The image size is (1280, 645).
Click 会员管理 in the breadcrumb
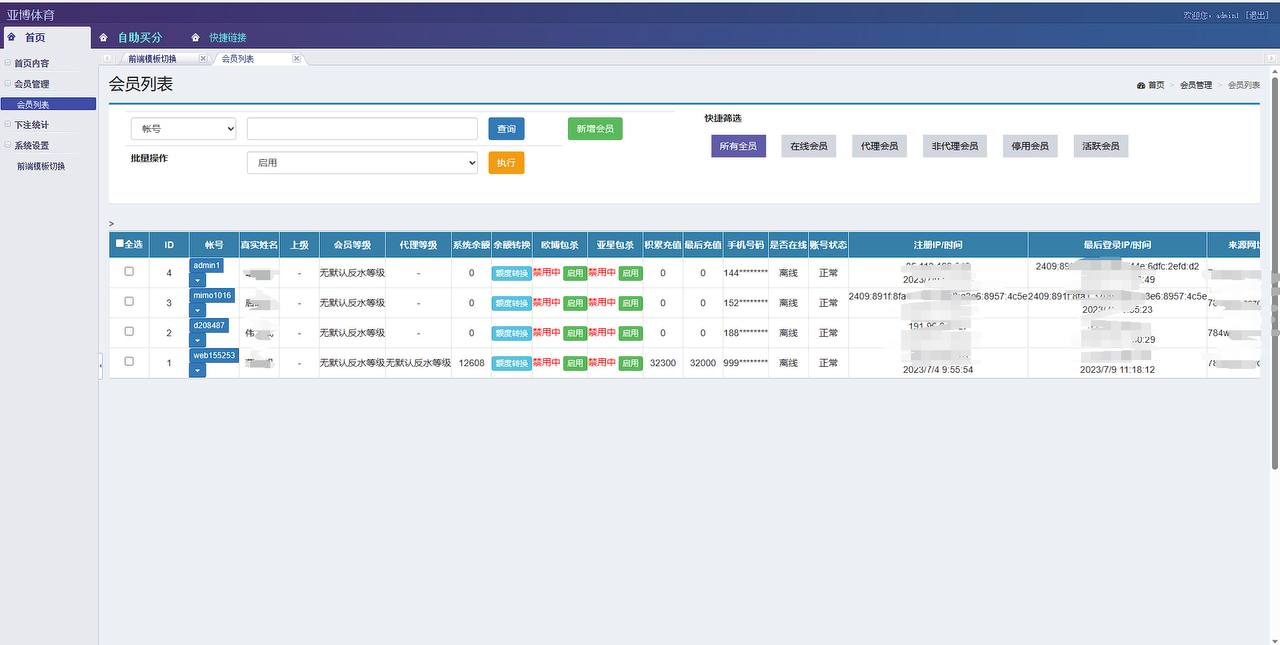(x=1196, y=86)
